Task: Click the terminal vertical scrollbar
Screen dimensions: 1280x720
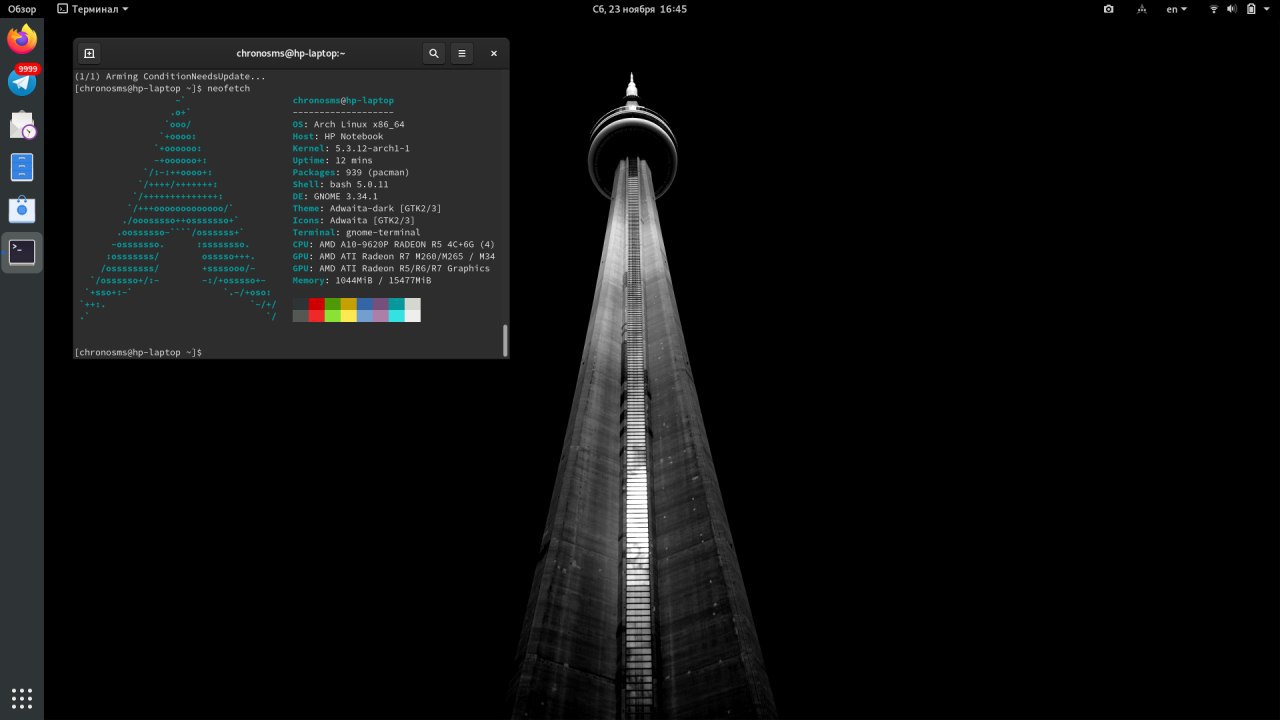Action: coord(505,340)
